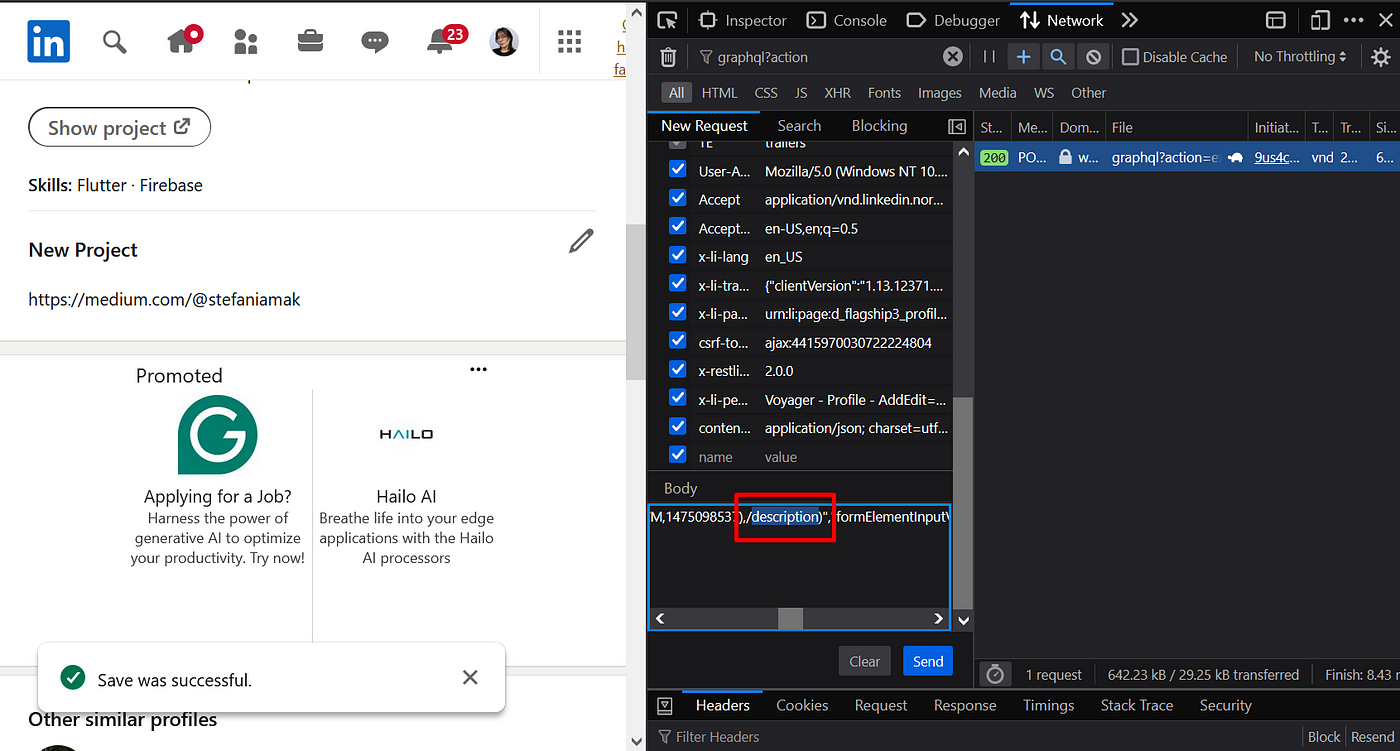Screen dimensions: 1400x751
Task: Uncheck the Accept header checkbox
Action: click(x=677, y=199)
